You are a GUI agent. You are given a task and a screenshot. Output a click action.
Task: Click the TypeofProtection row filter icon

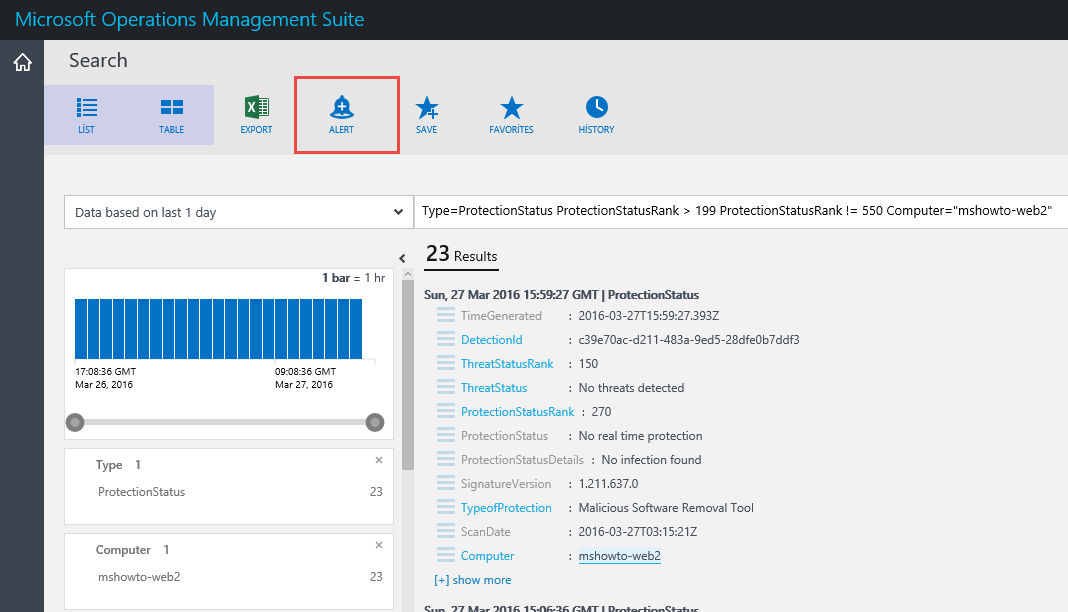(445, 506)
